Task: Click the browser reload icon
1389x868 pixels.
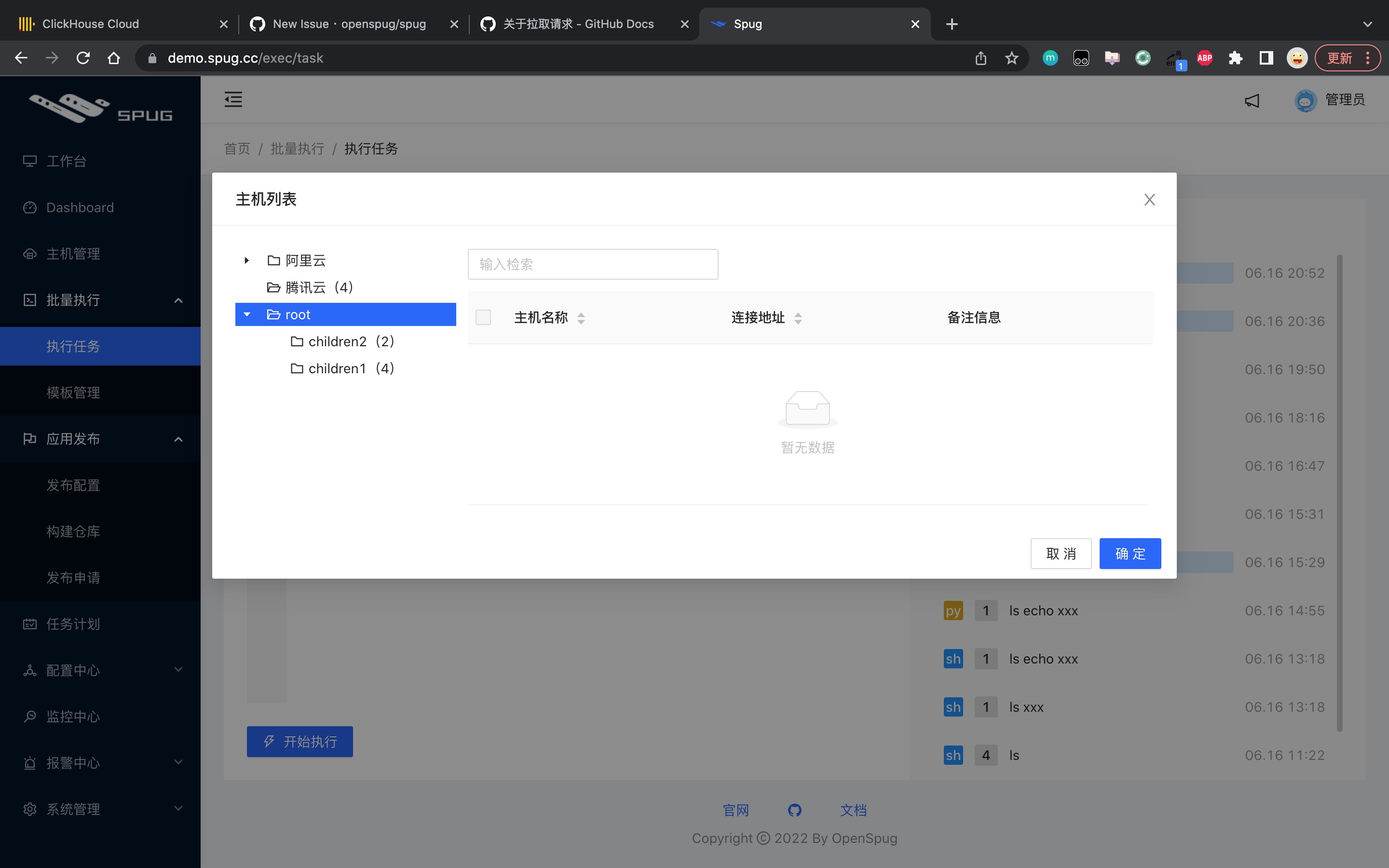Action: click(82, 58)
